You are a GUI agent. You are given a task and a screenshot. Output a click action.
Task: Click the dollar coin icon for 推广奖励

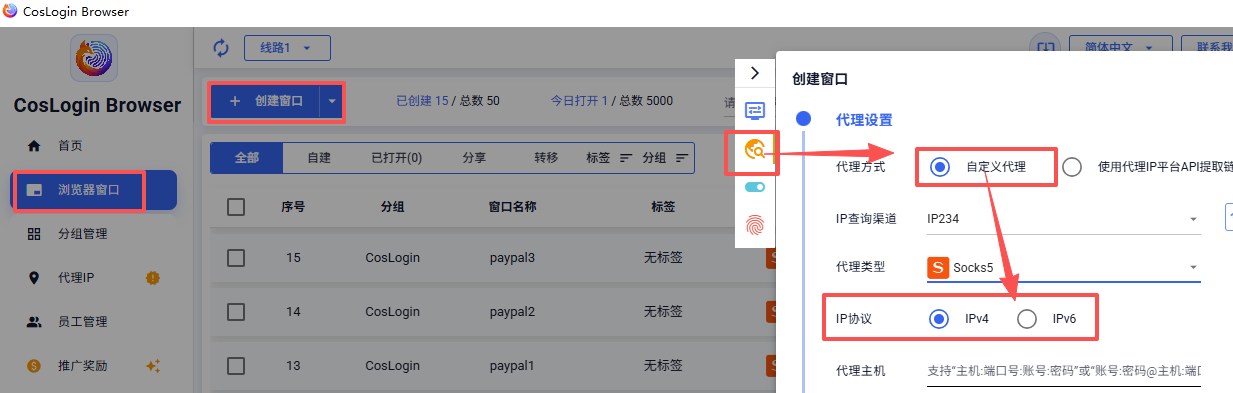point(34,366)
